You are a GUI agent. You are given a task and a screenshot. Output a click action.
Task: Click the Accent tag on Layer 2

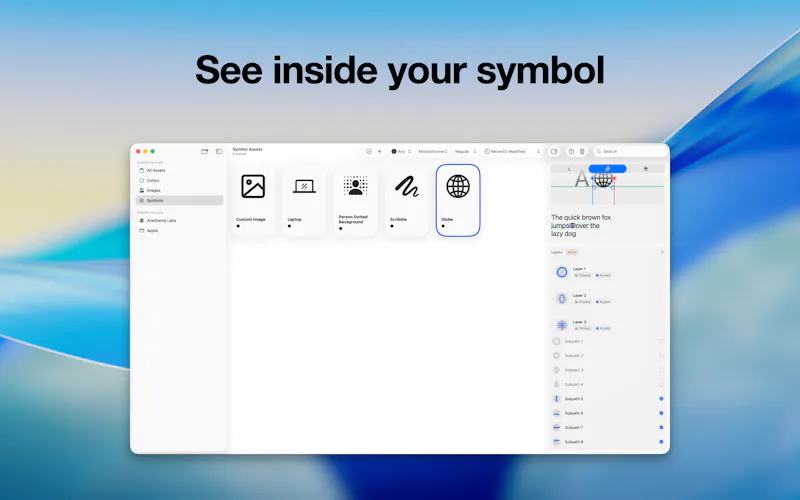[603, 302]
